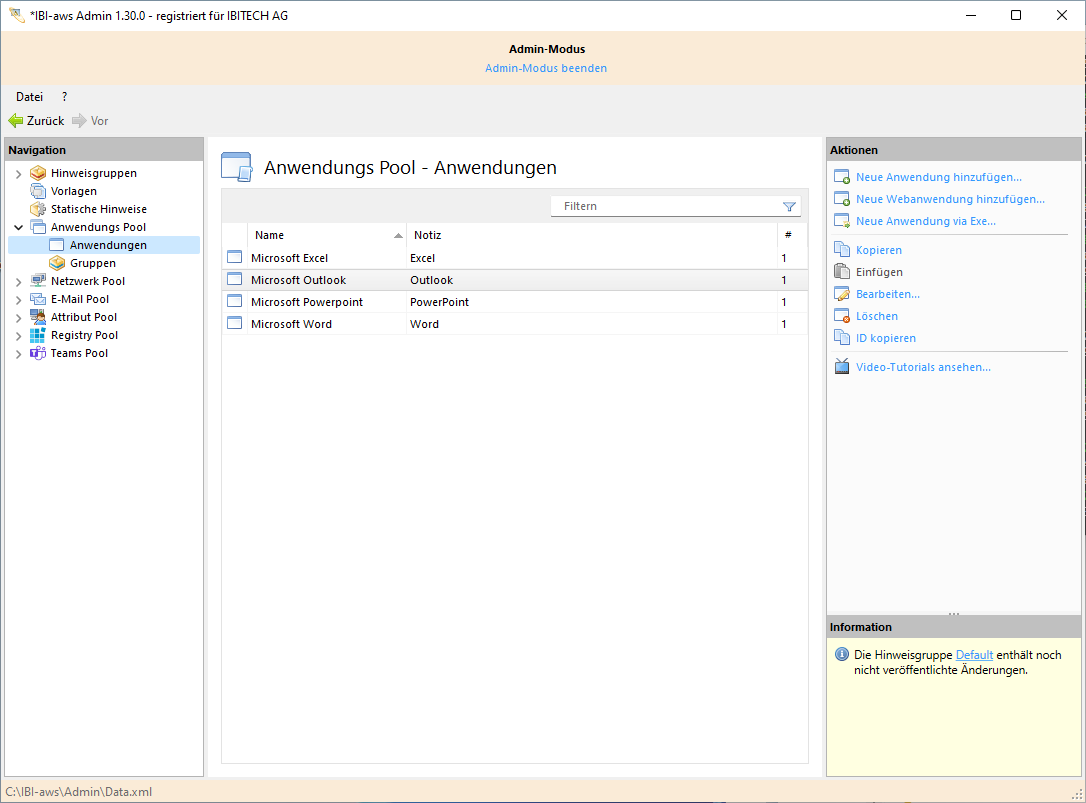Click the green Zurück arrow icon

pos(17,120)
